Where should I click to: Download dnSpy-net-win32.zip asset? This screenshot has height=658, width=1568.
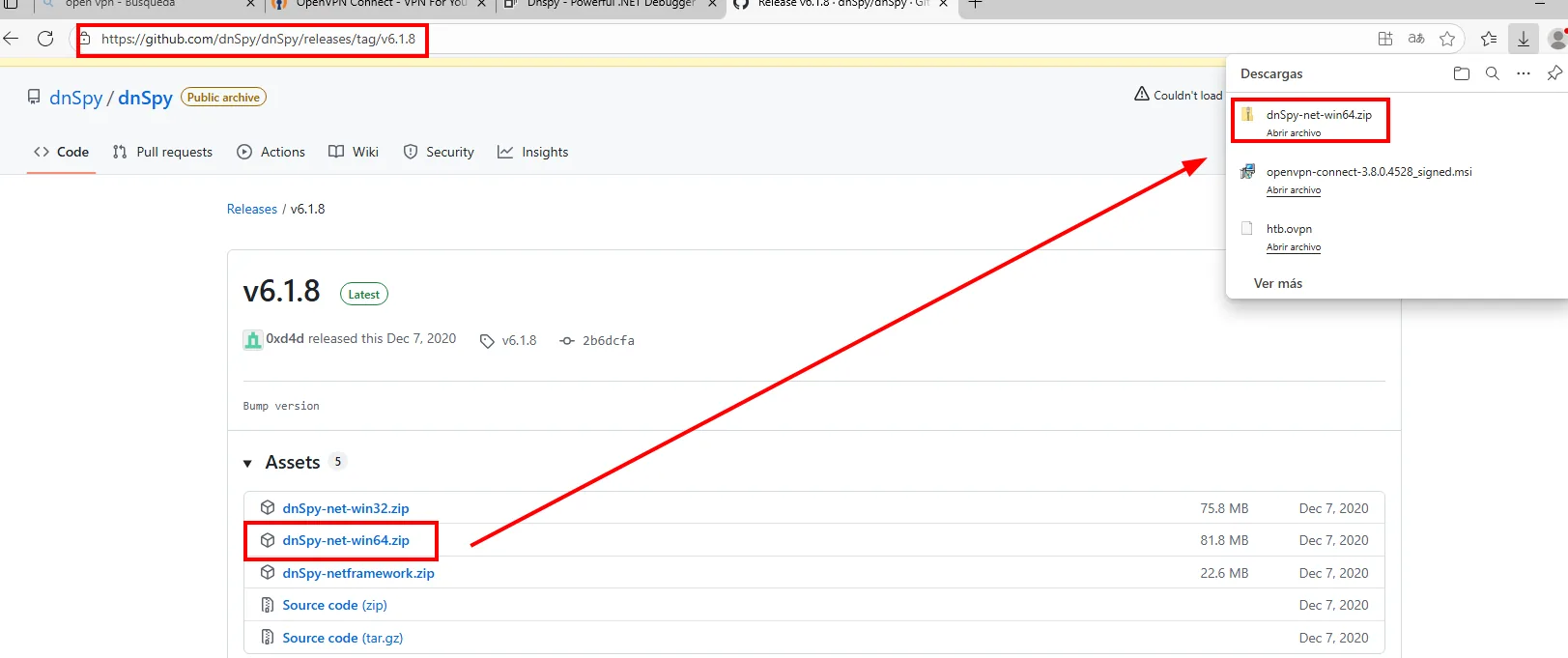coord(346,508)
